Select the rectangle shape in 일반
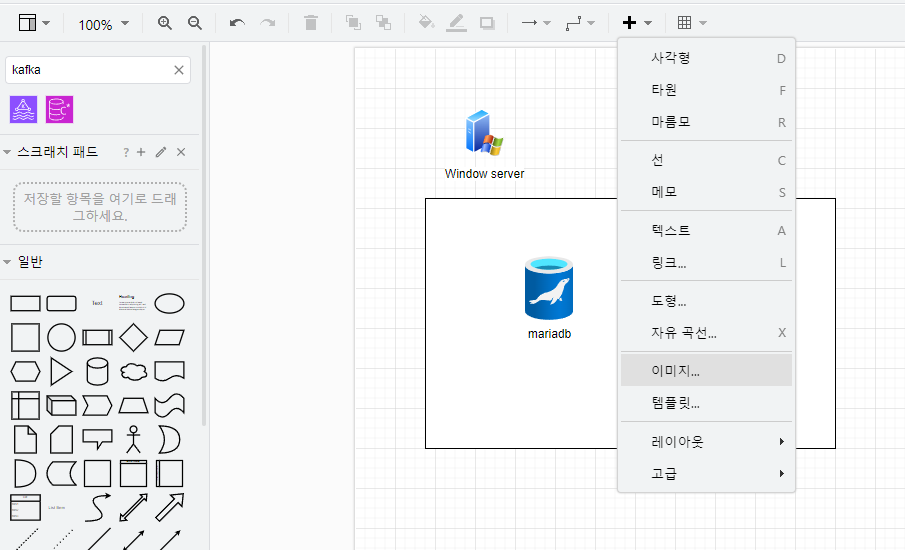Viewport: 905px width, 550px height. pyautogui.click(x=25, y=304)
